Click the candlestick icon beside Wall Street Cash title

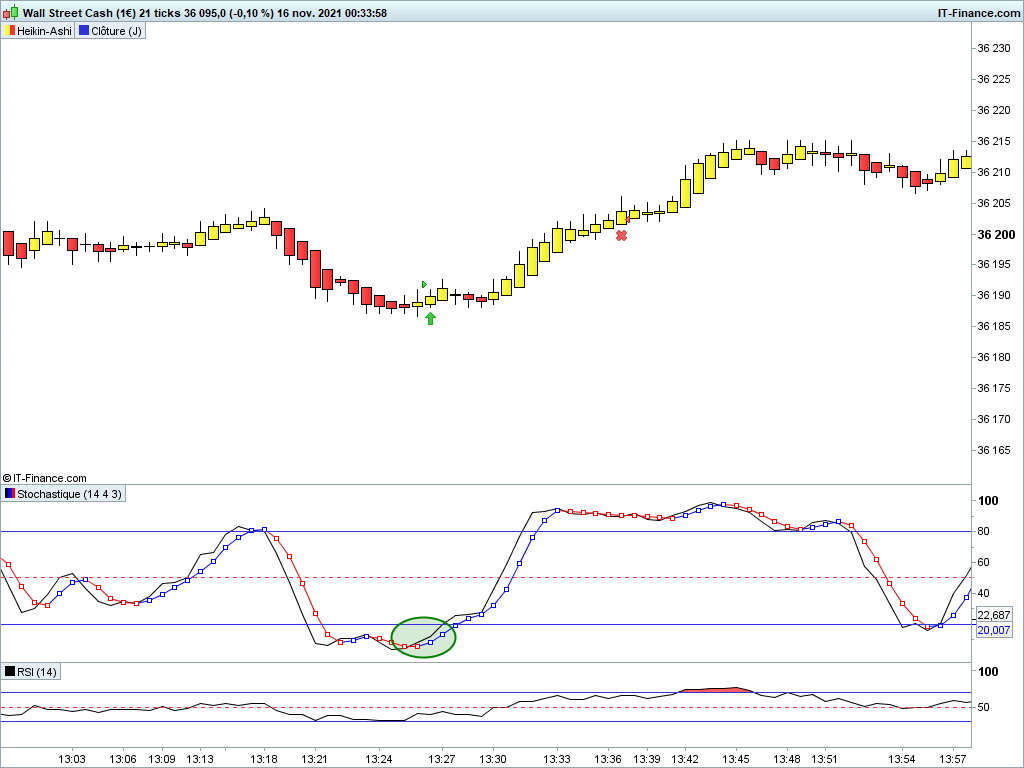[10, 12]
